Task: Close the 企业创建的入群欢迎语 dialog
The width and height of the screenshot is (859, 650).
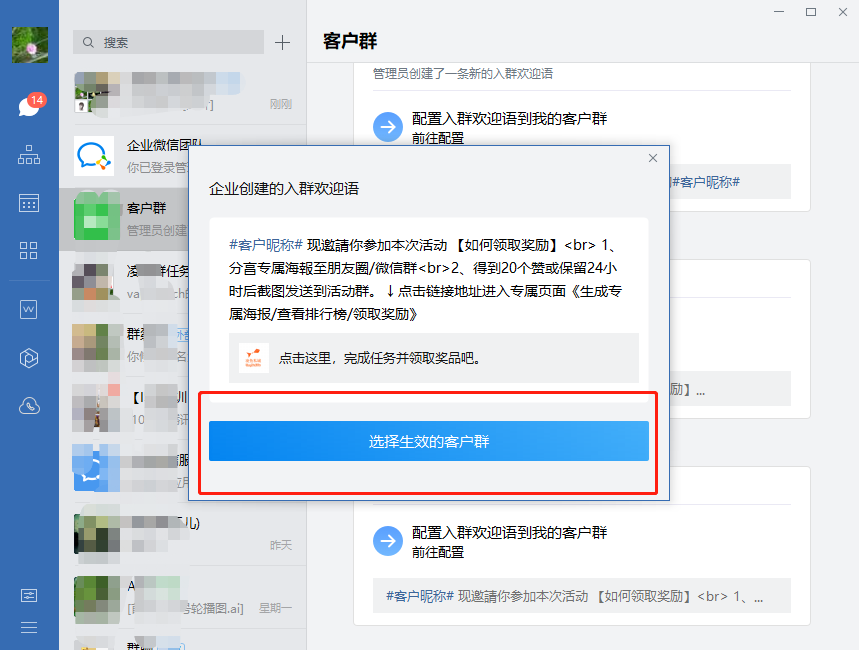Action: pos(653,158)
